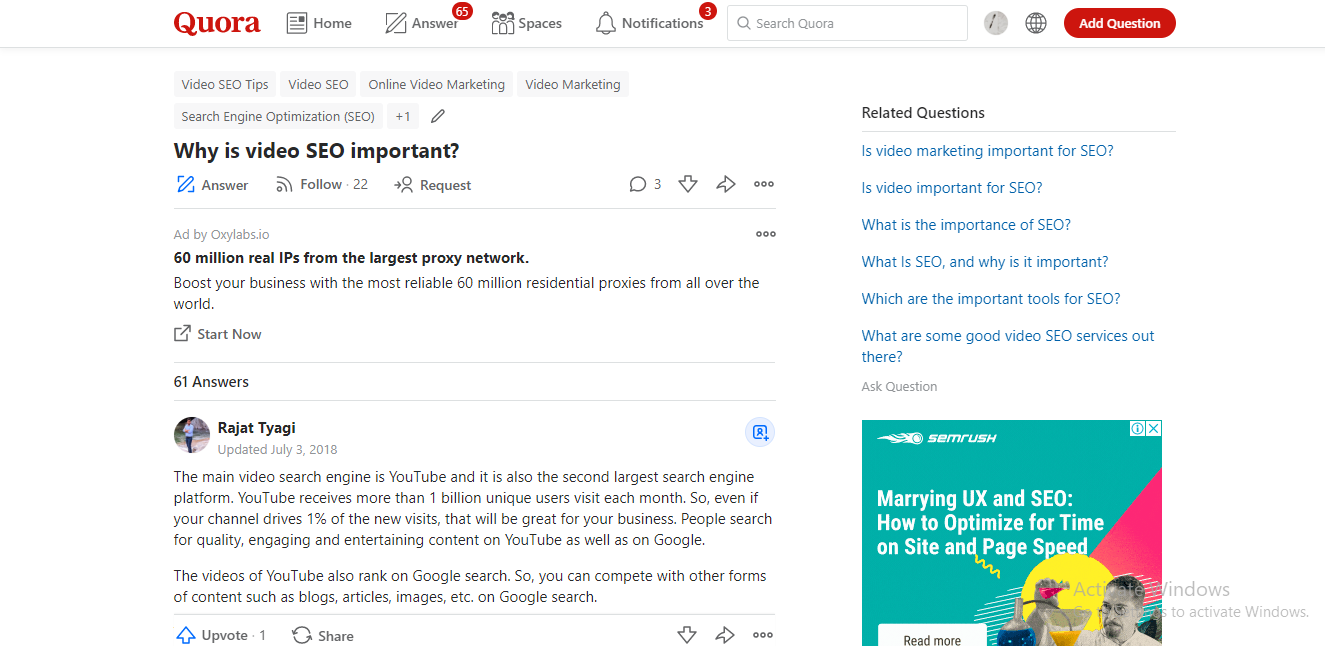1325x646 pixels.
Task: Follow the question
Action: [321, 184]
